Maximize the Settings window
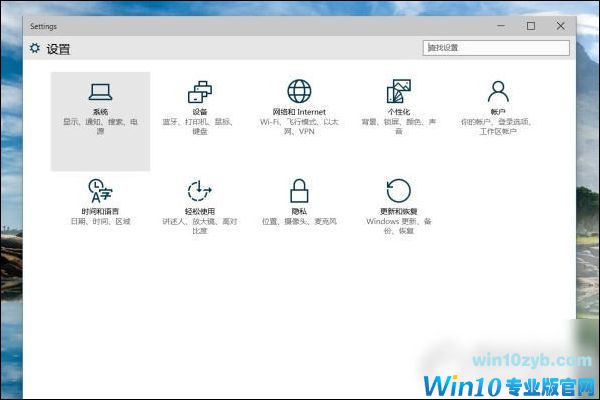The height and width of the screenshot is (400, 600). click(531, 25)
